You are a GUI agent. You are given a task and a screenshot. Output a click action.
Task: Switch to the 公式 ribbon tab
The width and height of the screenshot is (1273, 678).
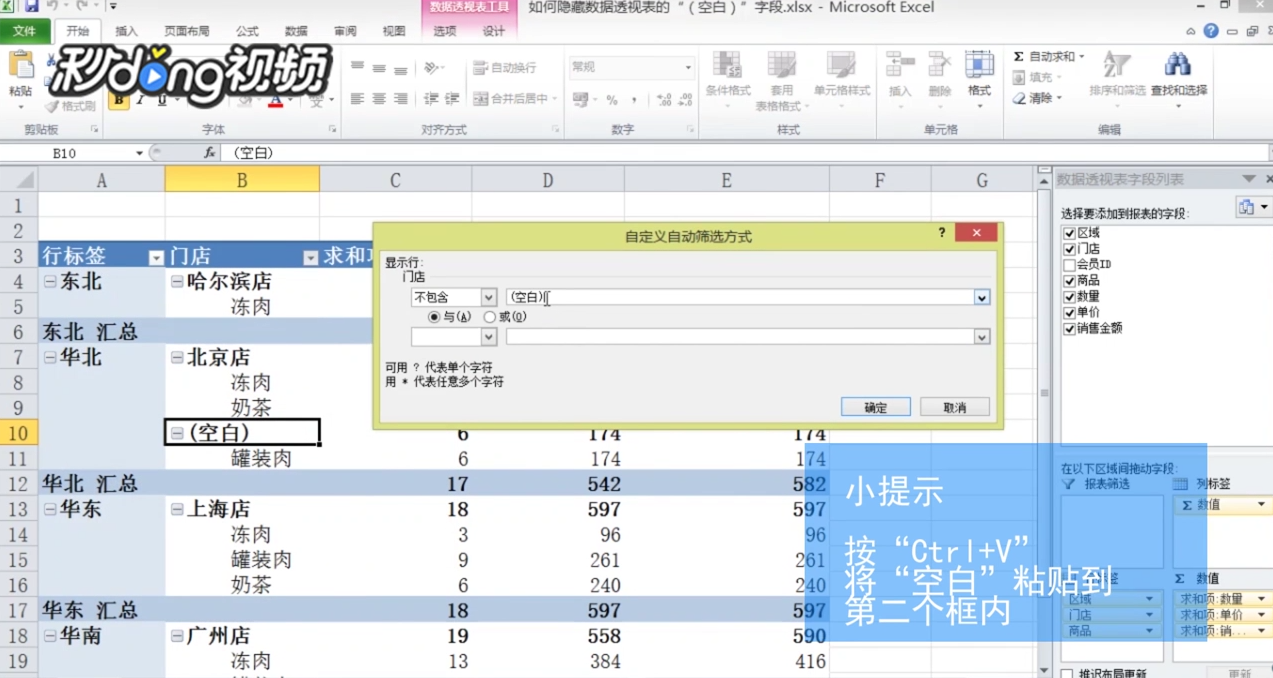click(247, 31)
